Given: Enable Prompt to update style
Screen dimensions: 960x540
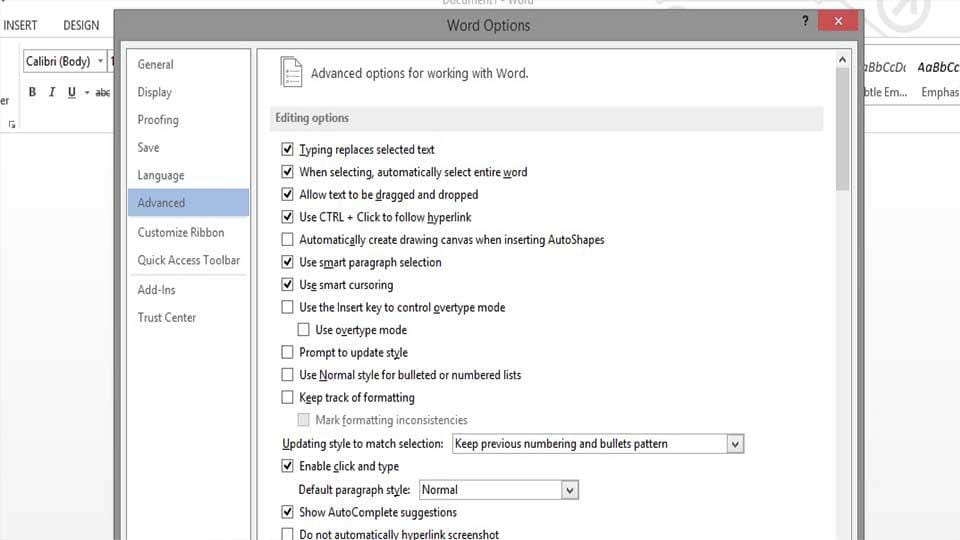Looking at the screenshot, I should pyautogui.click(x=288, y=353).
